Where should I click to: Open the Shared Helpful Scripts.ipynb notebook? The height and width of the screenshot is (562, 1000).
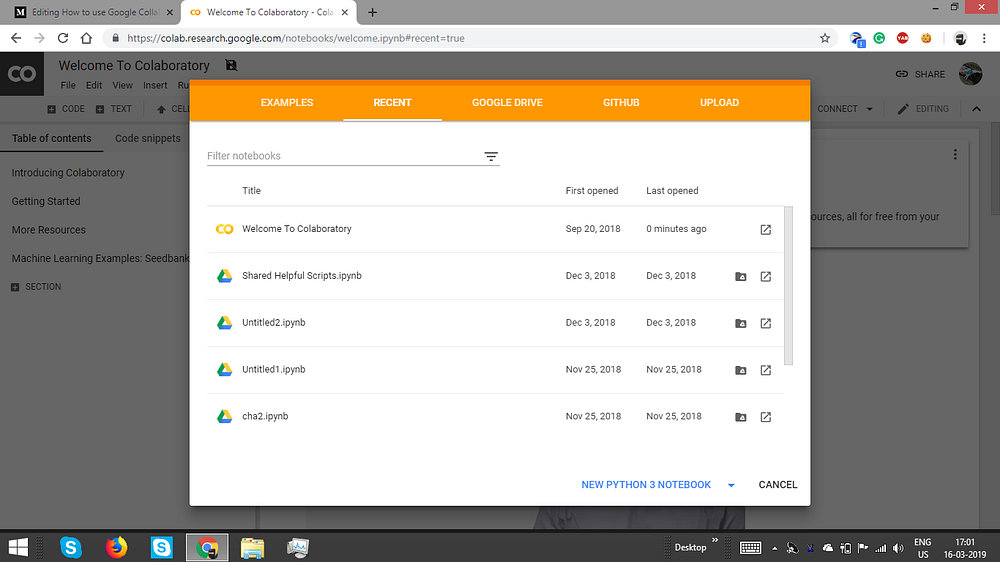click(x=302, y=276)
